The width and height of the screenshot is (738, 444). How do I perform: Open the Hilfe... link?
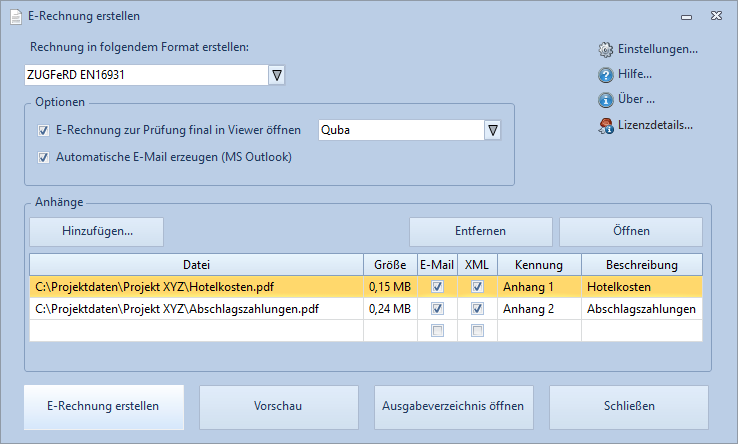pyautogui.click(x=634, y=74)
